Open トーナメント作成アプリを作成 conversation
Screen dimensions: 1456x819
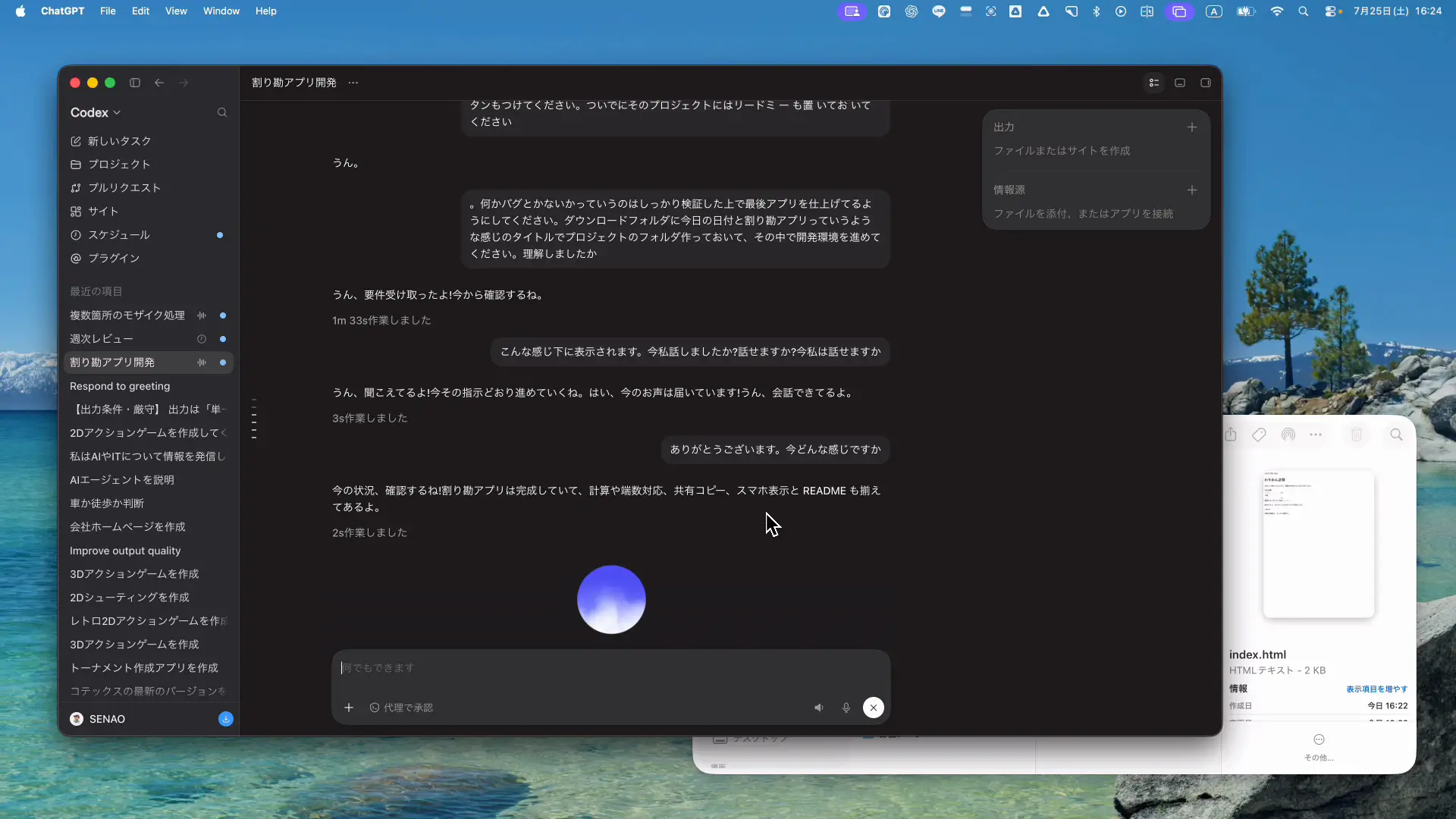(x=149, y=668)
